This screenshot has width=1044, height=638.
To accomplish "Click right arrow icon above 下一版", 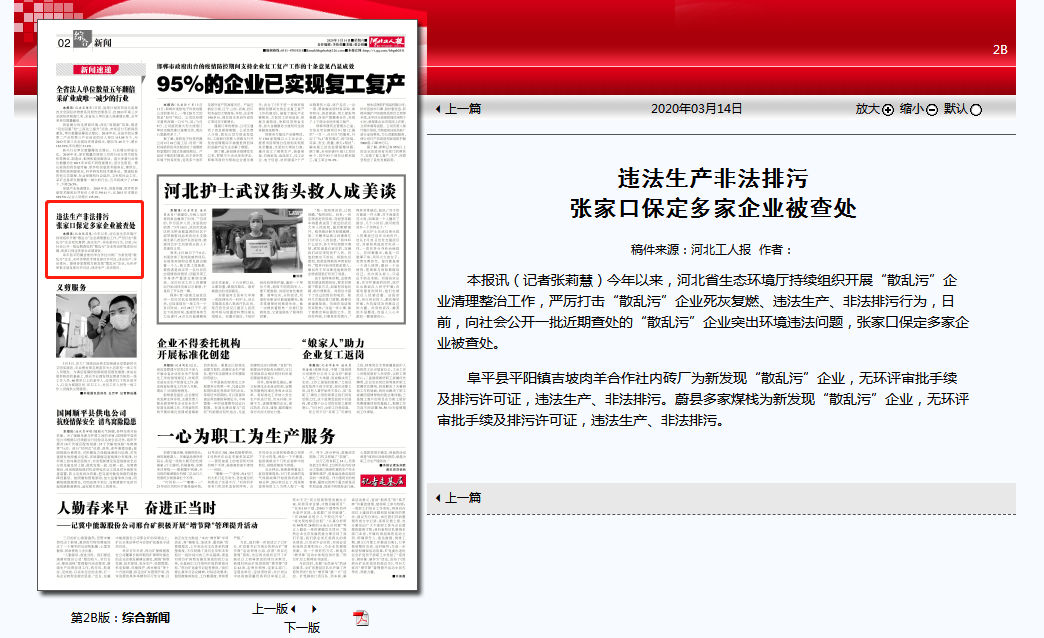I will point(314,609).
